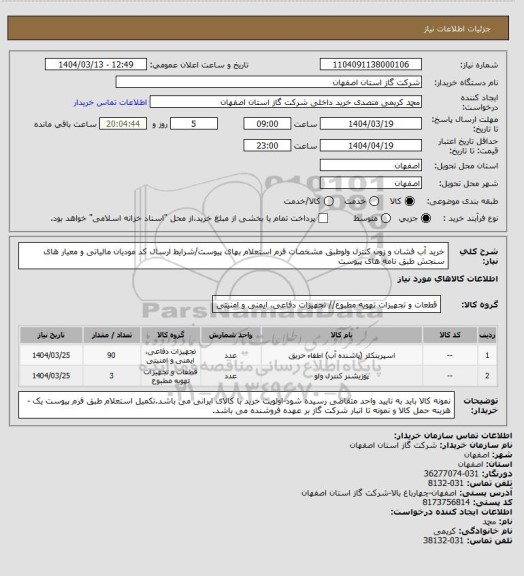524x576 pixels.
Task: Click the general description text box
Action: (233, 256)
